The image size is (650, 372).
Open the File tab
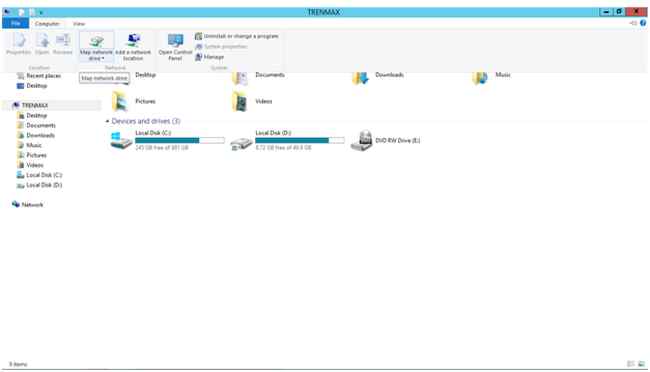[15, 24]
